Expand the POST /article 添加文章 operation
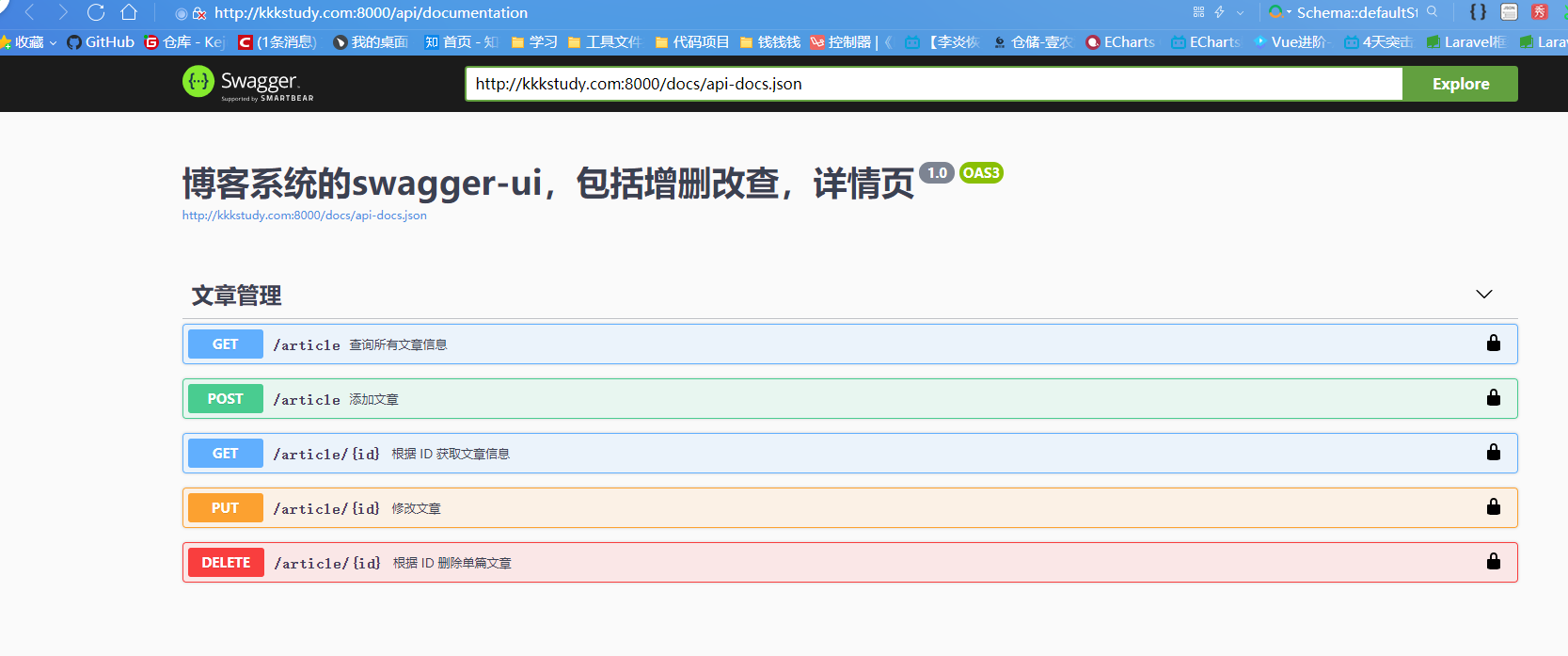The height and width of the screenshot is (656, 1568). (x=850, y=399)
